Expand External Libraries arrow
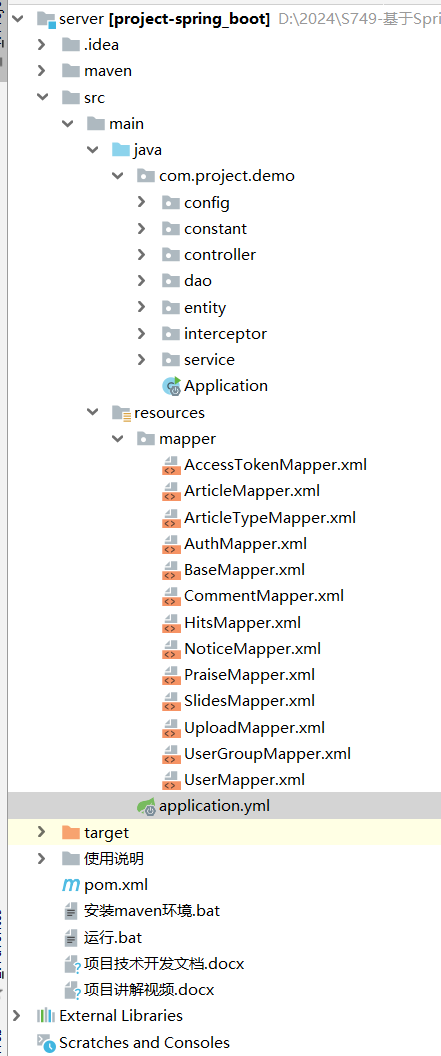Image resolution: width=441 pixels, height=1056 pixels. click(18, 1015)
